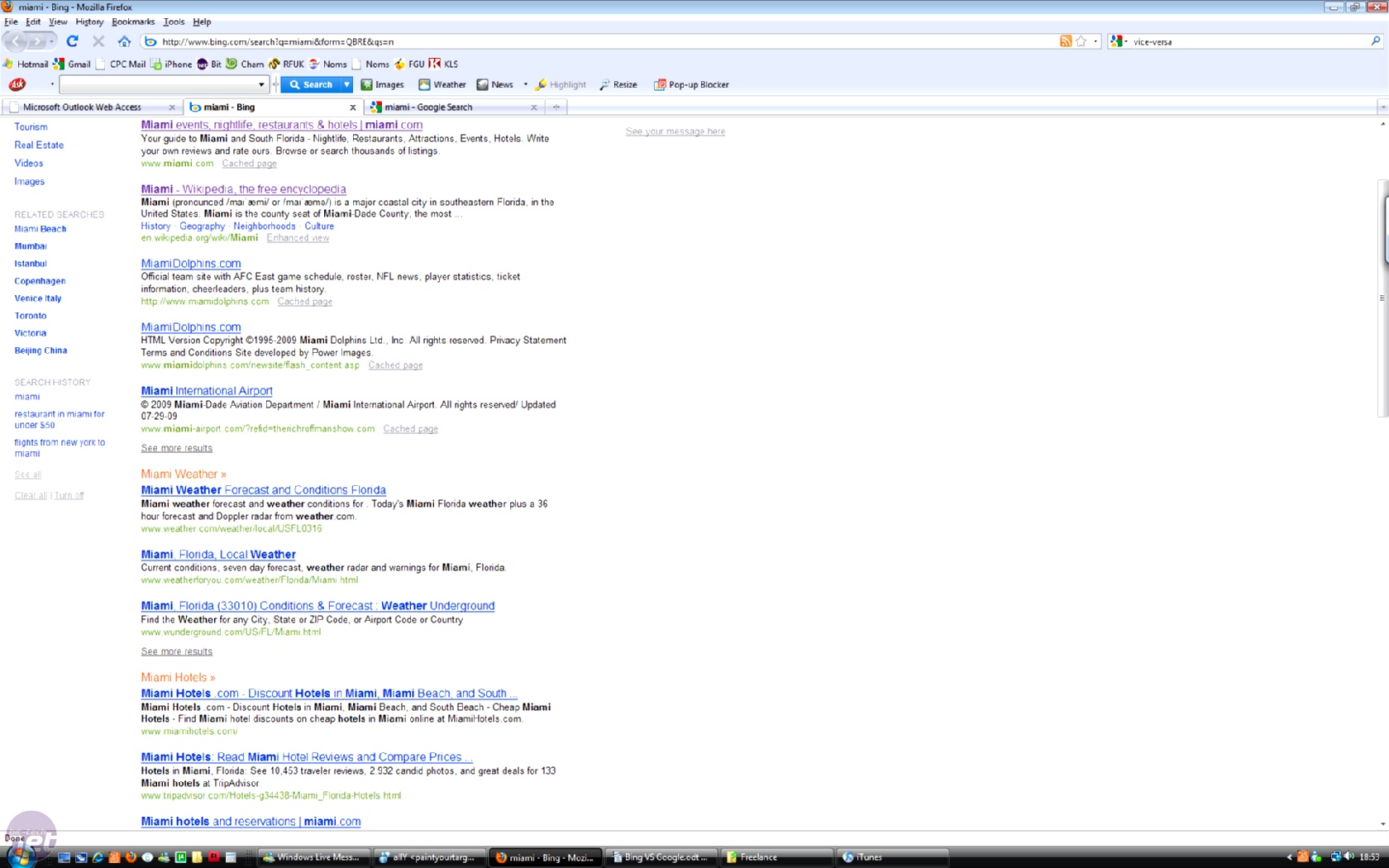
Task: Go to the Home page icon
Action: pyautogui.click(x=124, y=41)
